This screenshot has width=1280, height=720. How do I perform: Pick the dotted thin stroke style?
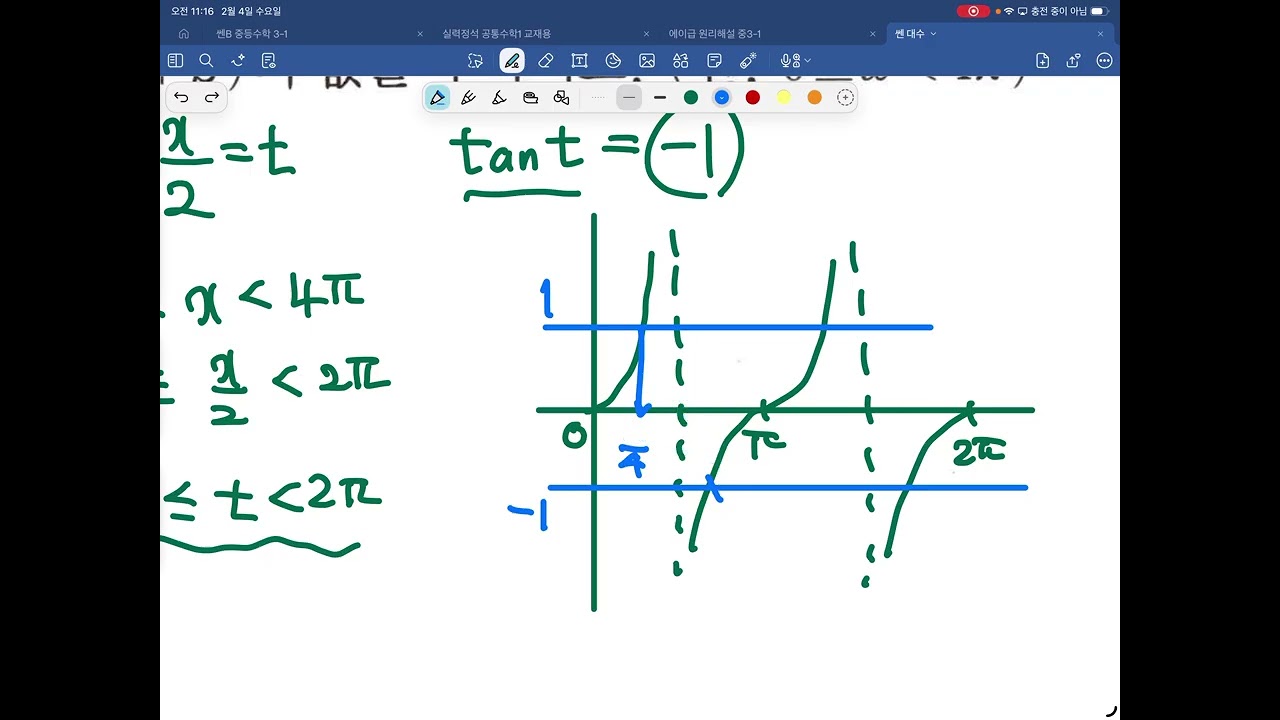(598, 97)
